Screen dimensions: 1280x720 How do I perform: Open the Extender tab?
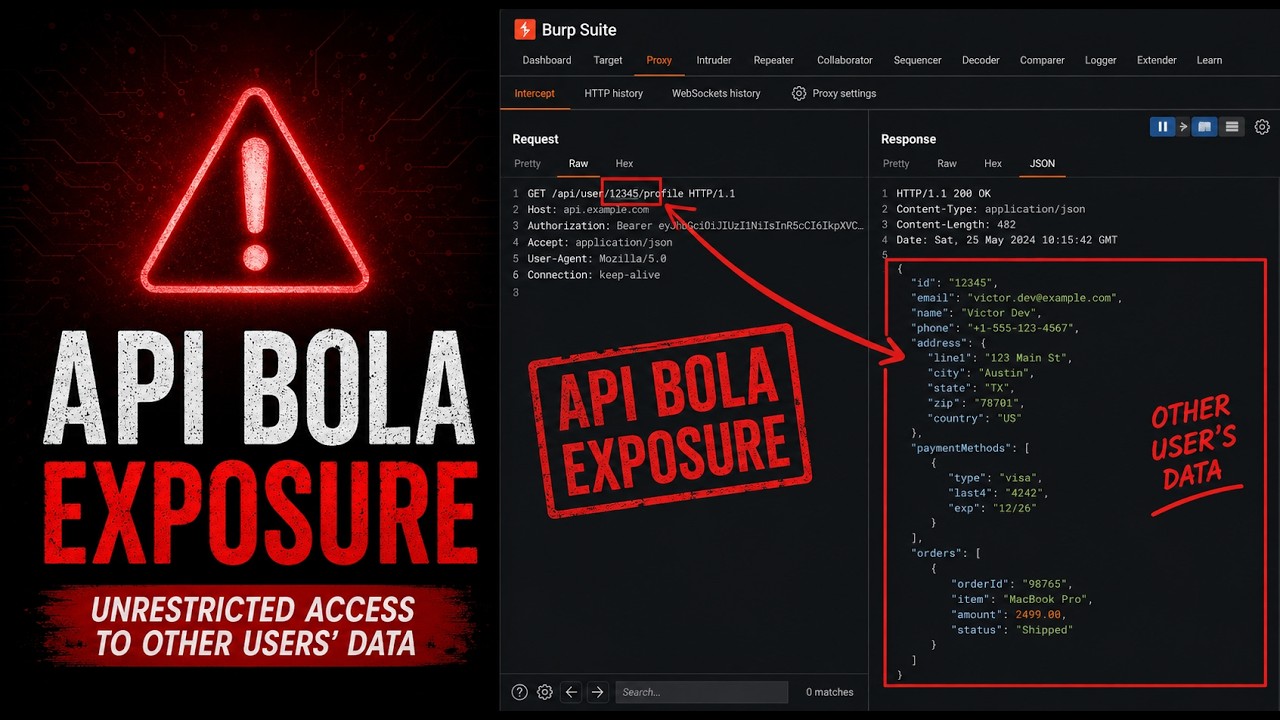(1157, 60)
